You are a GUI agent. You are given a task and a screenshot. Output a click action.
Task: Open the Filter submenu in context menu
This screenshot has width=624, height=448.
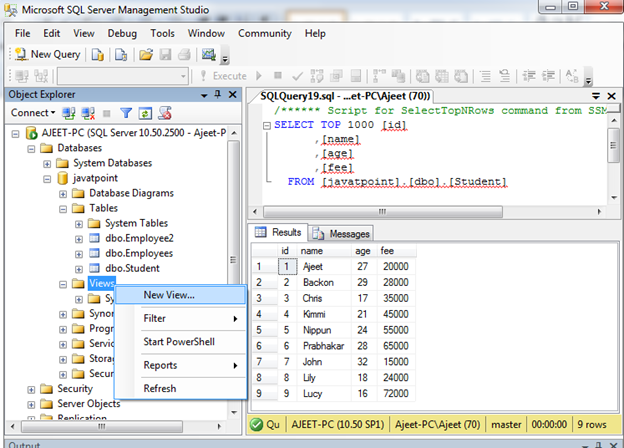coord(180,318)
